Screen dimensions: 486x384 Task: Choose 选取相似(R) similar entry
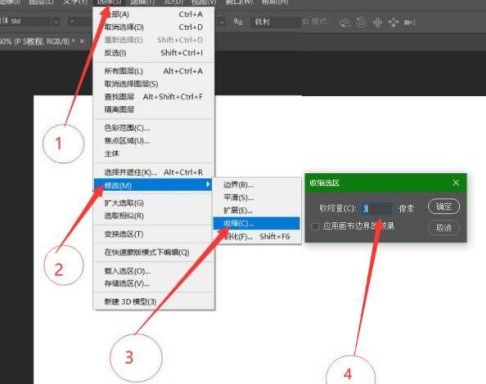click(x=153, y=216)
